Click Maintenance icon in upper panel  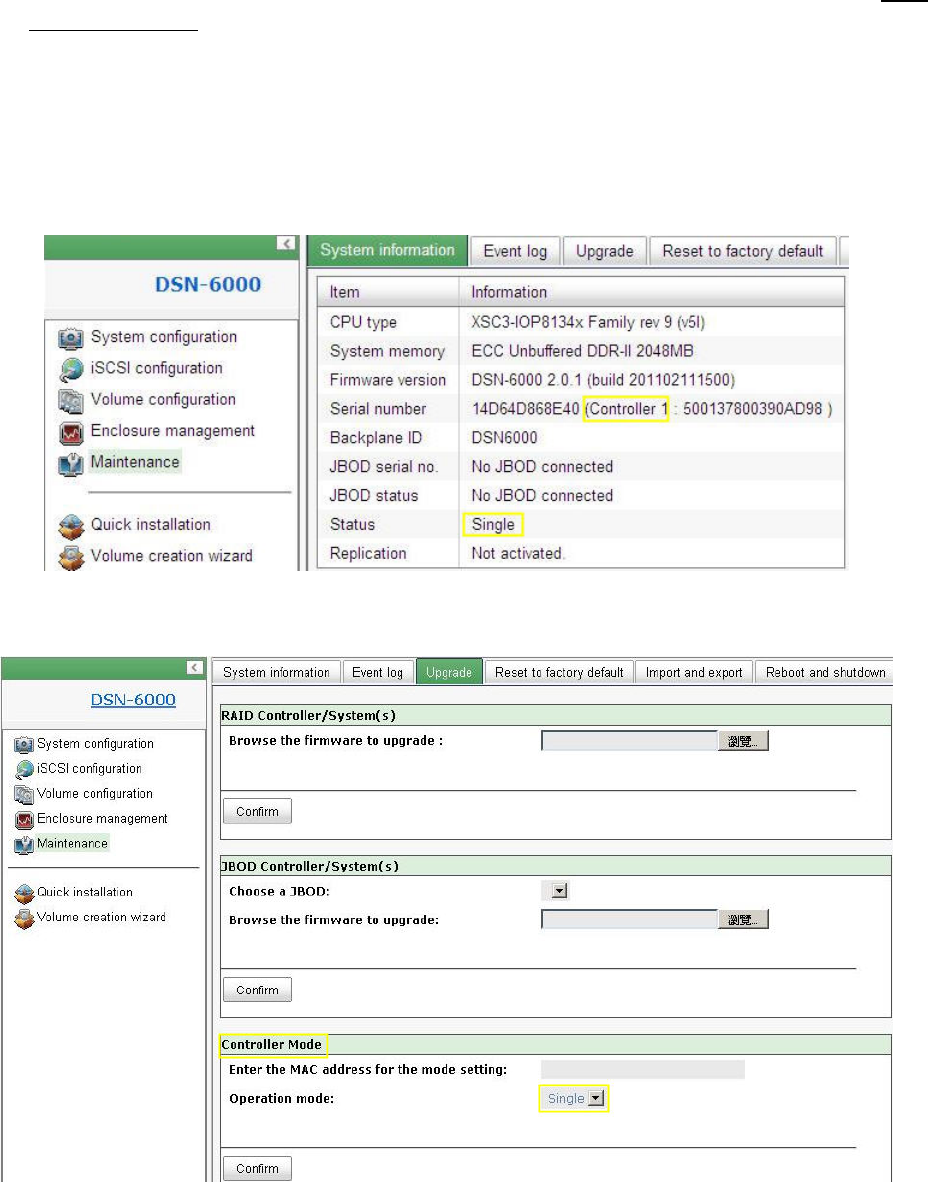[x=71, y=464]
